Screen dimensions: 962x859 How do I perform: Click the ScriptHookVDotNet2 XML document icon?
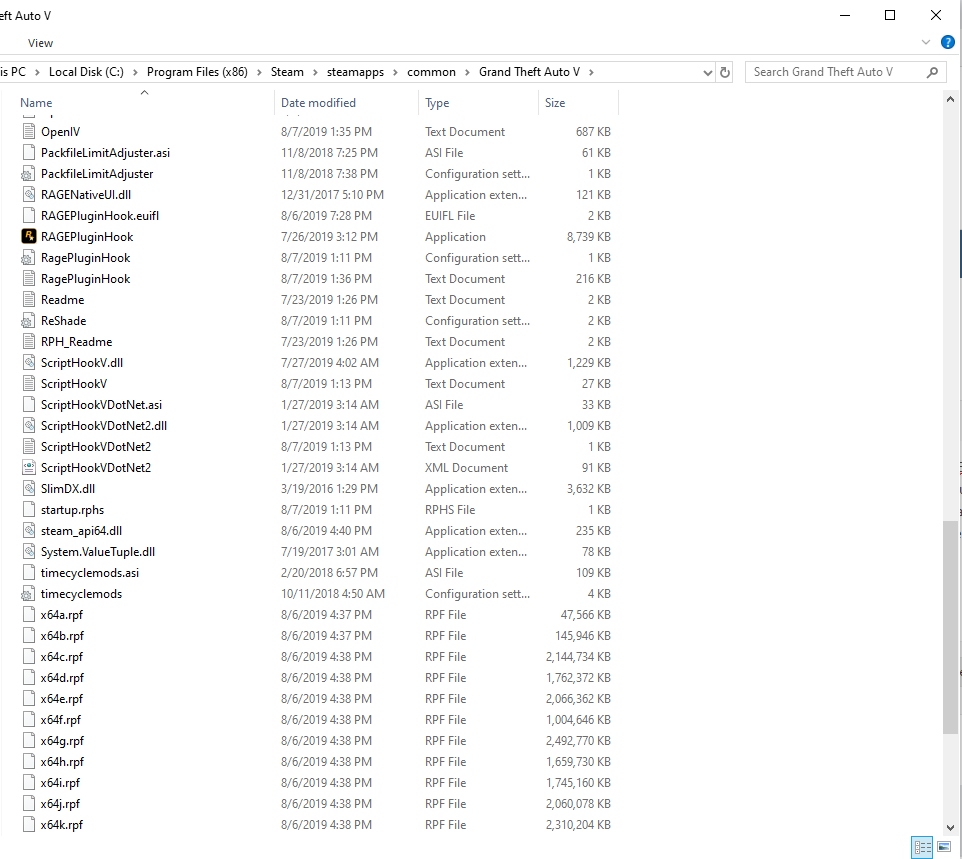28,468
